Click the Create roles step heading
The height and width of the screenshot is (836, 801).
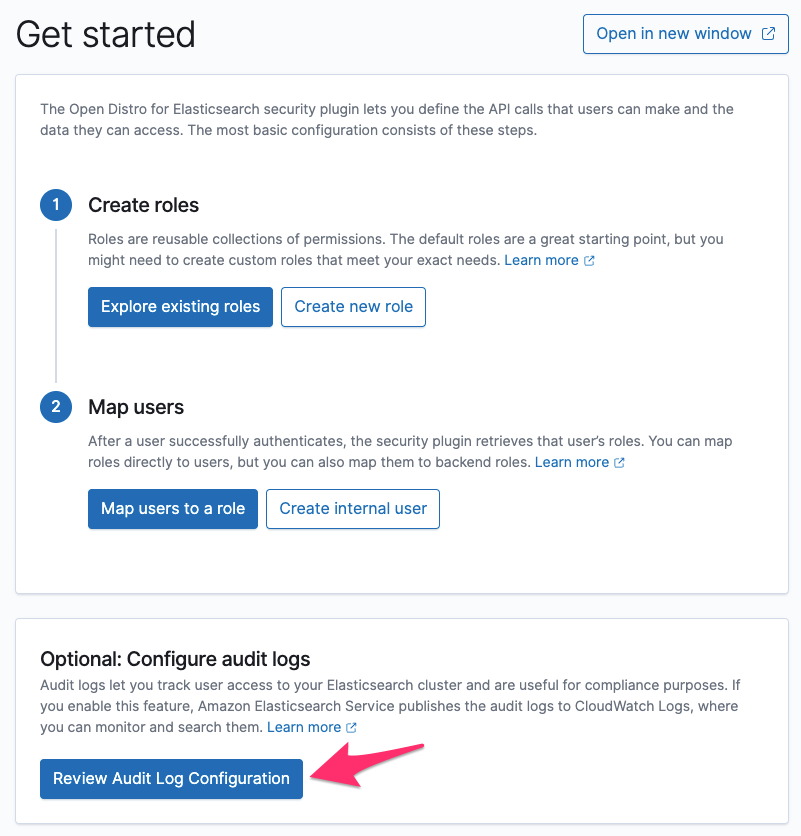point(143,205)
